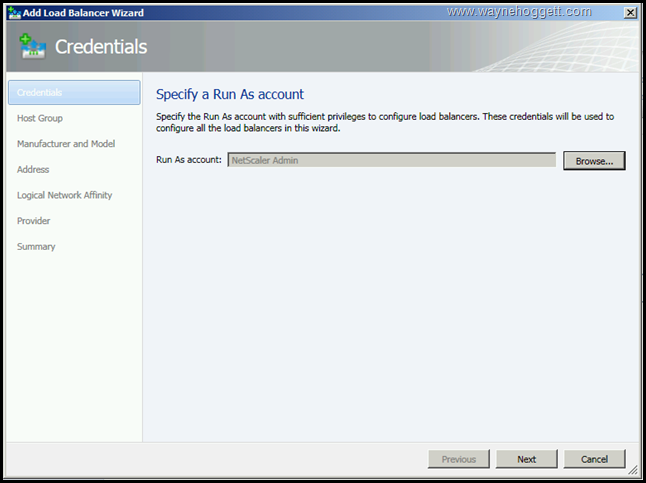Go to the Host Group step
This screenshot has height=483, width=646.
click(40, 118)
